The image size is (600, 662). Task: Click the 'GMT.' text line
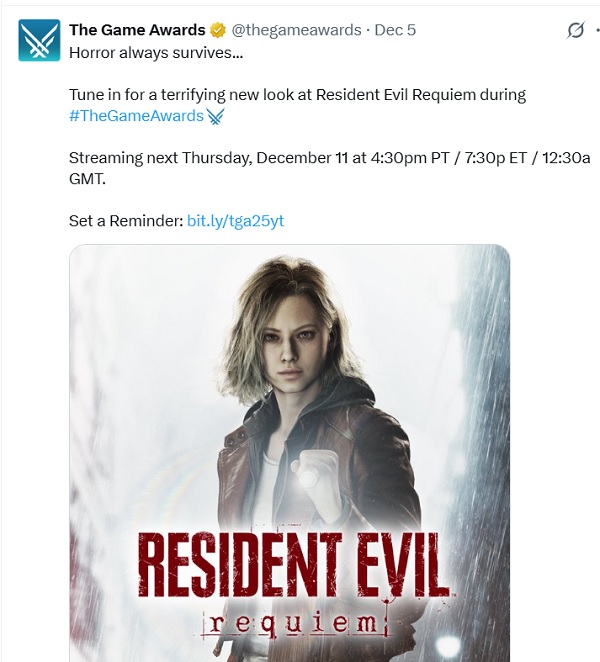87,179
